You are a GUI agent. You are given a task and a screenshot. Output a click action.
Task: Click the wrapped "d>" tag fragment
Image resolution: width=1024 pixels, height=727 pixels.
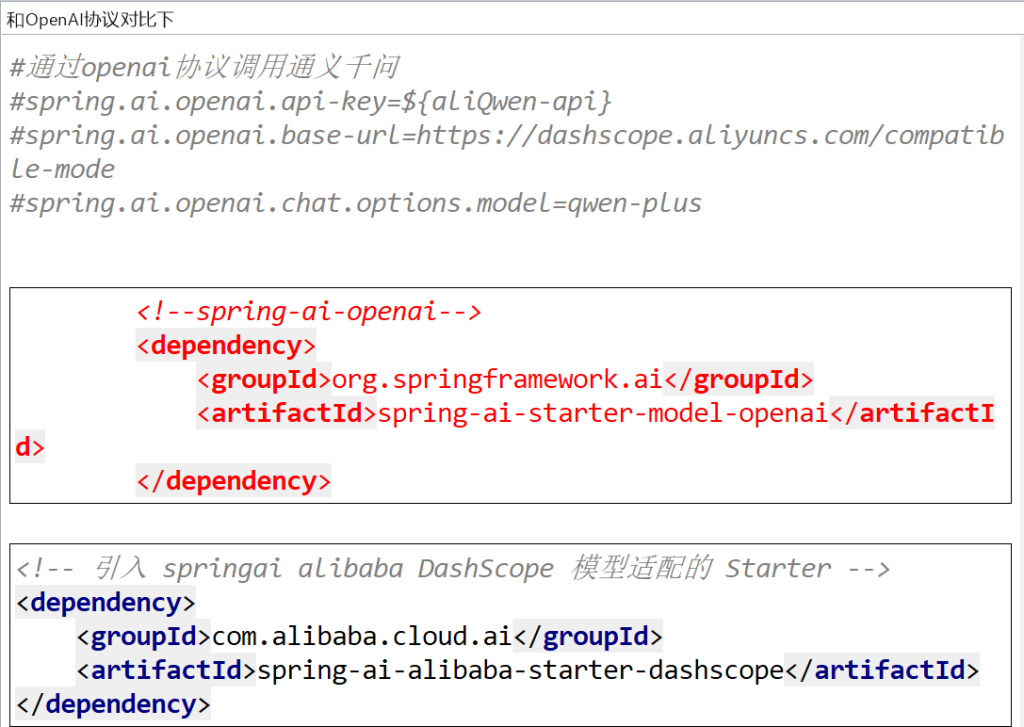tap(30, 447)
